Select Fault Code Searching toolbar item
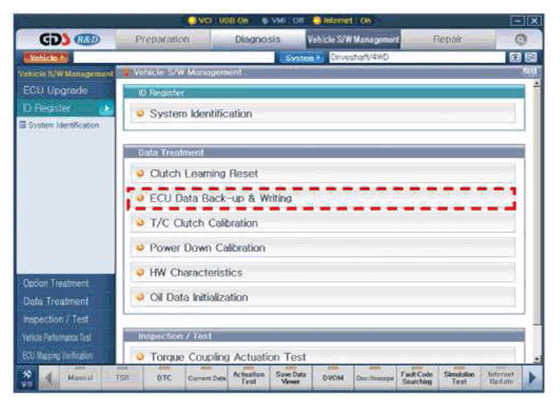 click(x=417, y=378)
